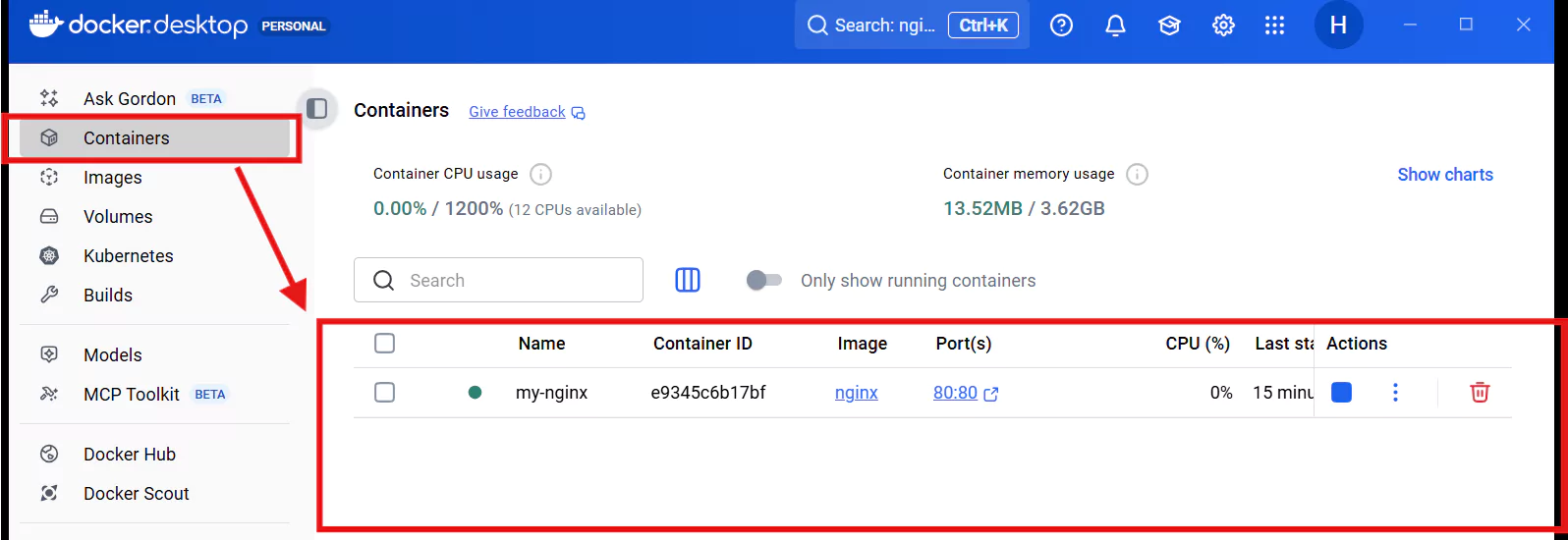Image resolution: width=1568 pixels, height=540 pixels.
Task: Click the 13.52MB / 3.62GB memory value
Action: (1024, 208)
